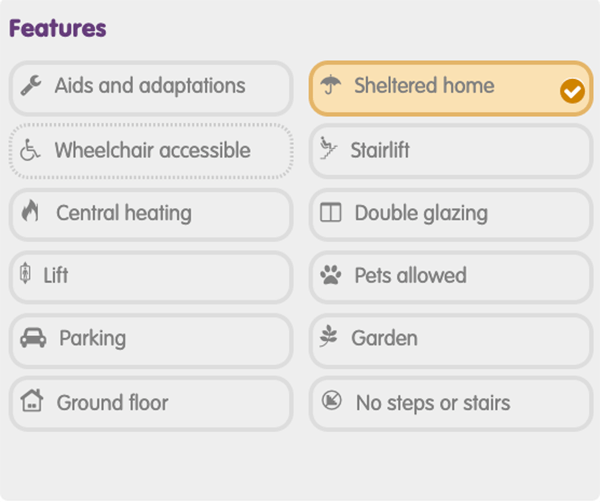Click the wheelchair icon
The height and width of the screenshot is (503, 600).
tap(30, 150)
